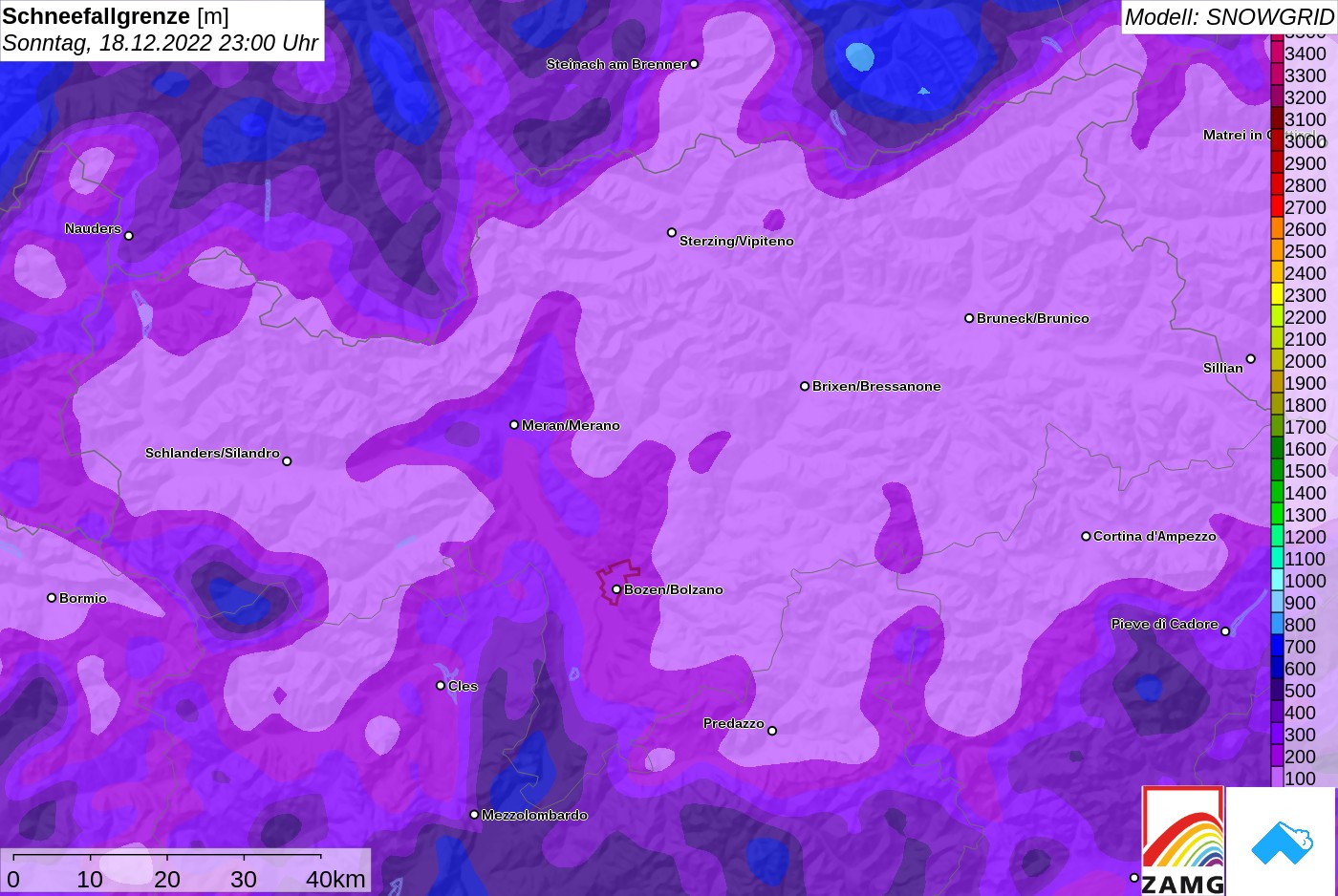The width and height of the screenshot is (1338, 896).
Task: Click the date 'Sonntag, 18.12.2022 23:00 Uhr'
Action: (161, 43)
